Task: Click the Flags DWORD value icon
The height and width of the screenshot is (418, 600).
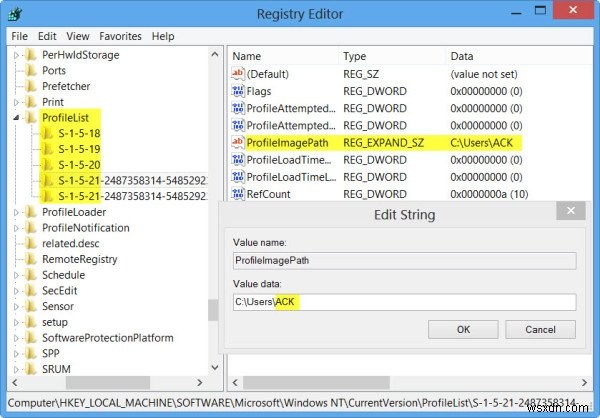Action: (x=238, y=91)
